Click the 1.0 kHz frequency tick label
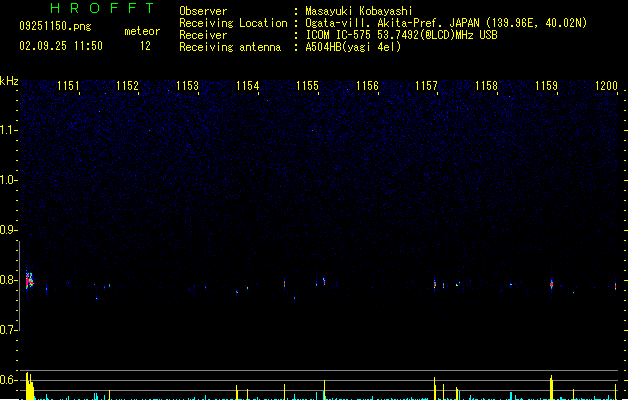 8,180
